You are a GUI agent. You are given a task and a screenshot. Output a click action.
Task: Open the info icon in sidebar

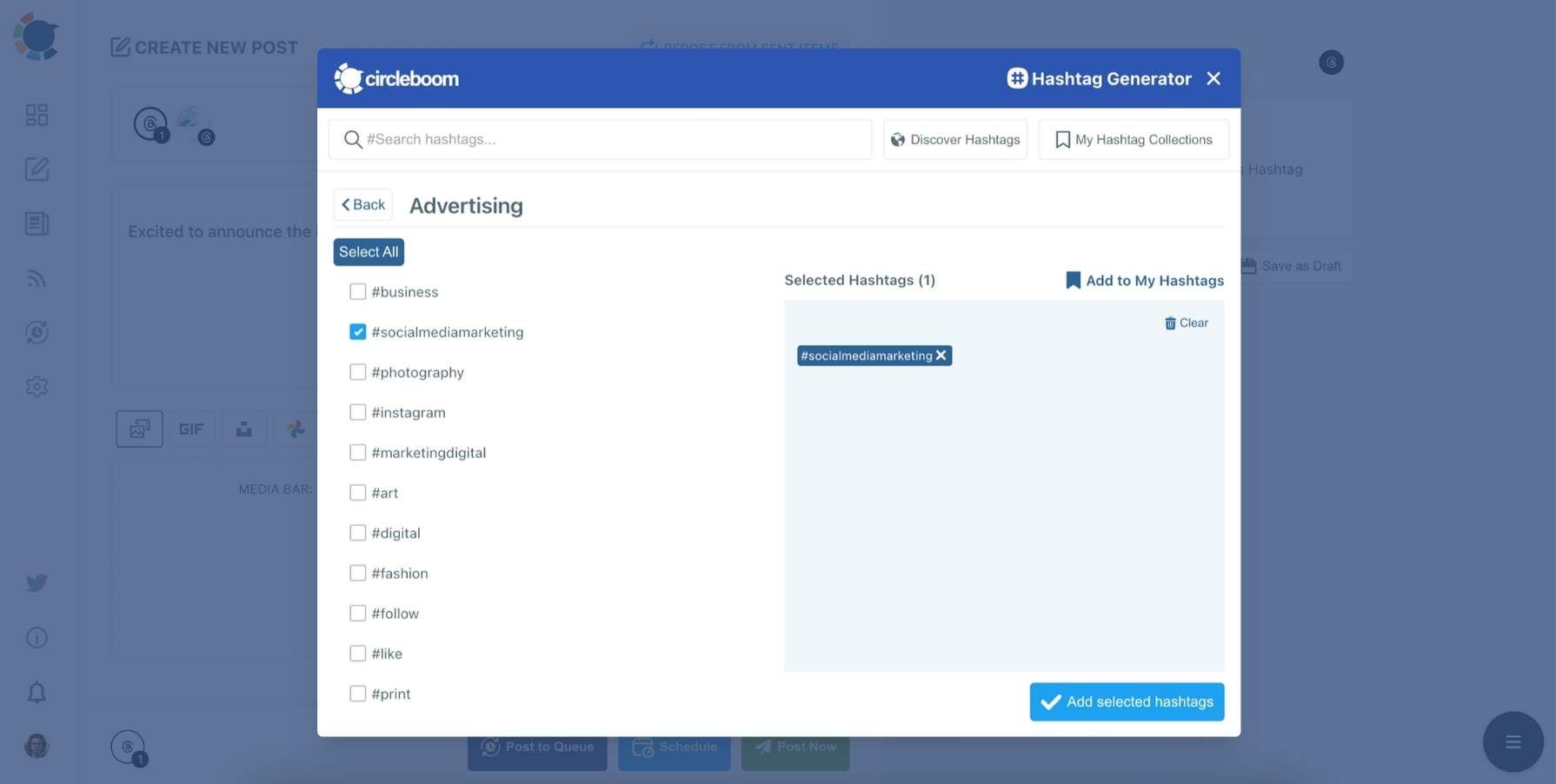pyautogui.click(x=37, y=637)
